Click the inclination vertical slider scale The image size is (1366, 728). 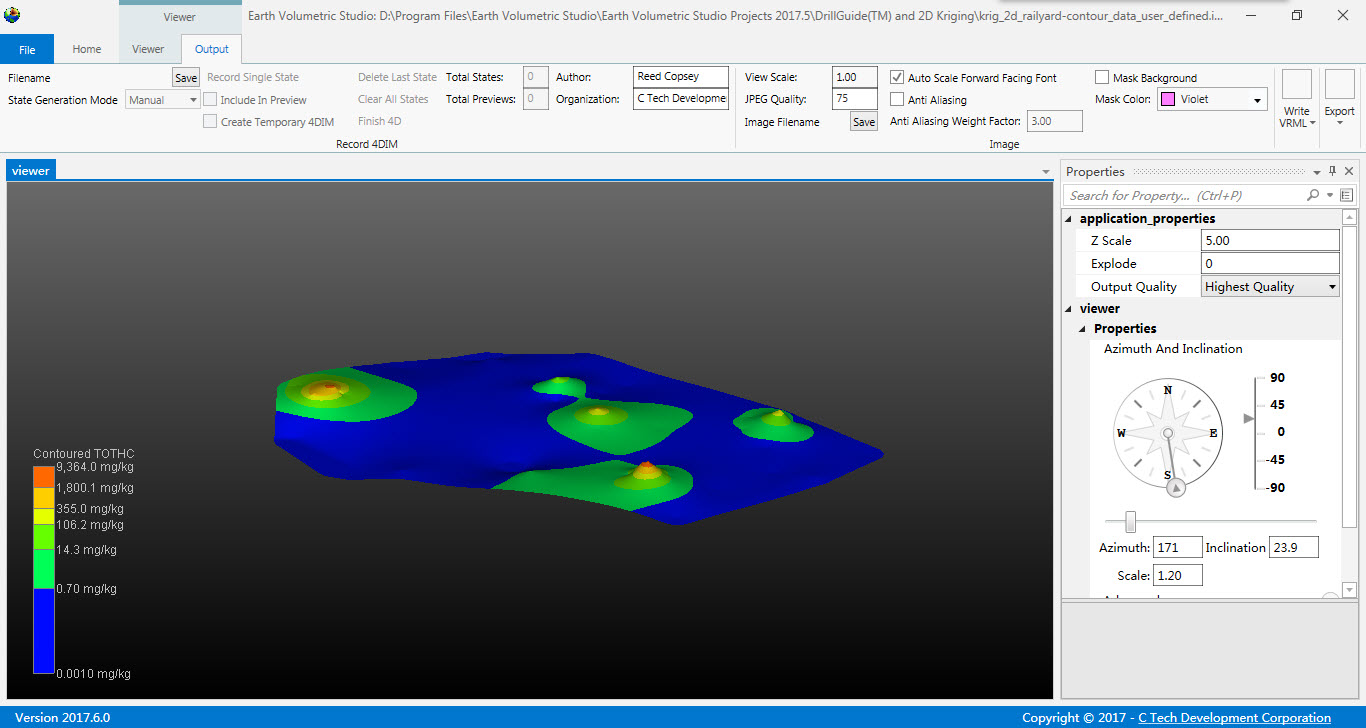[1260, 432]
